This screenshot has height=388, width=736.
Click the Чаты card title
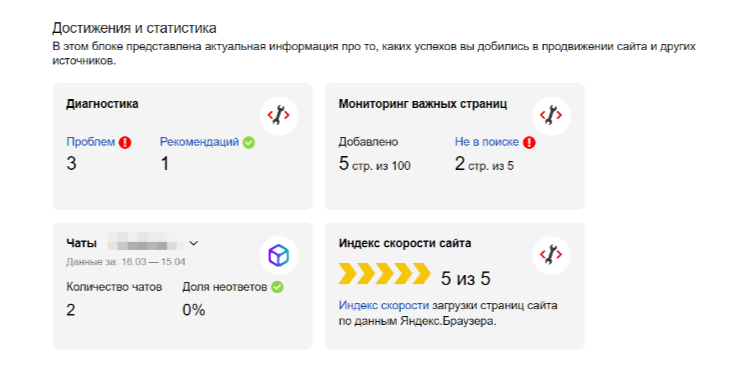(81, 243)
